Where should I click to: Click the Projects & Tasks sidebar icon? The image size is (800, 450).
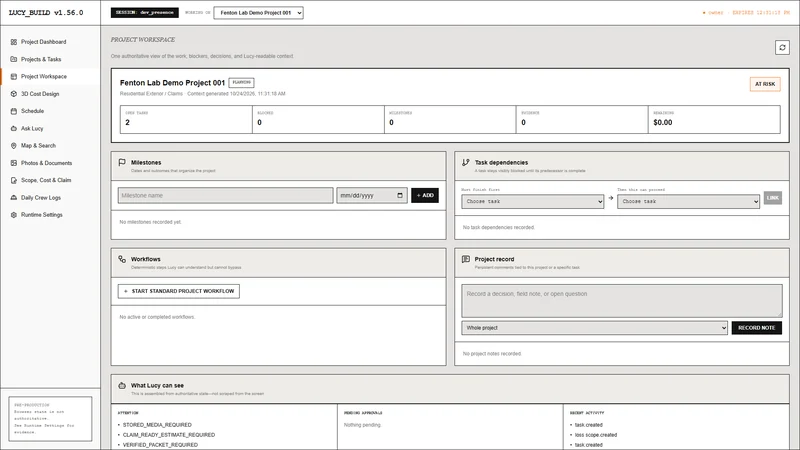(x=14, y=59)
